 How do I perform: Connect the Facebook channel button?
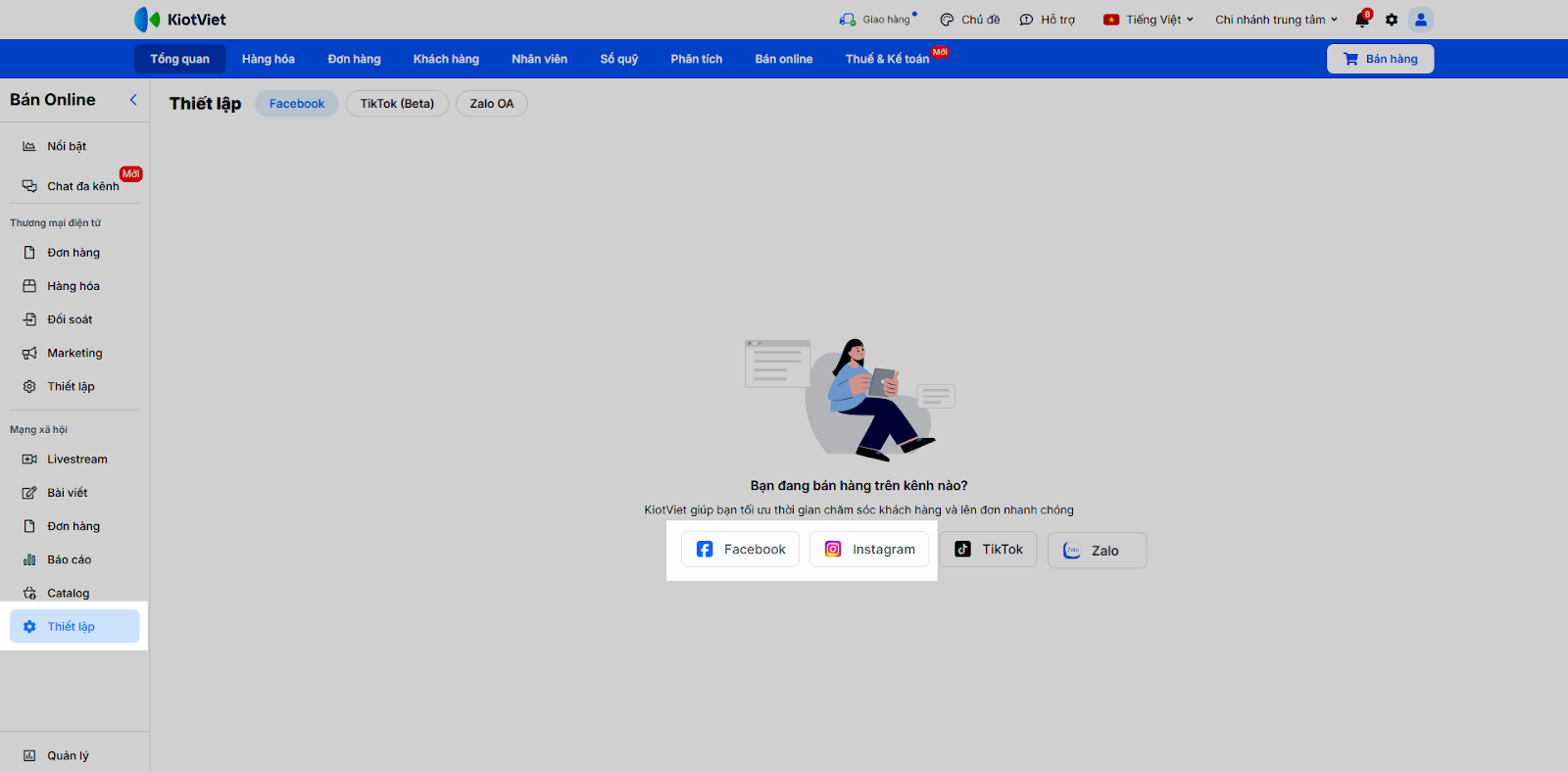[740, 550]
